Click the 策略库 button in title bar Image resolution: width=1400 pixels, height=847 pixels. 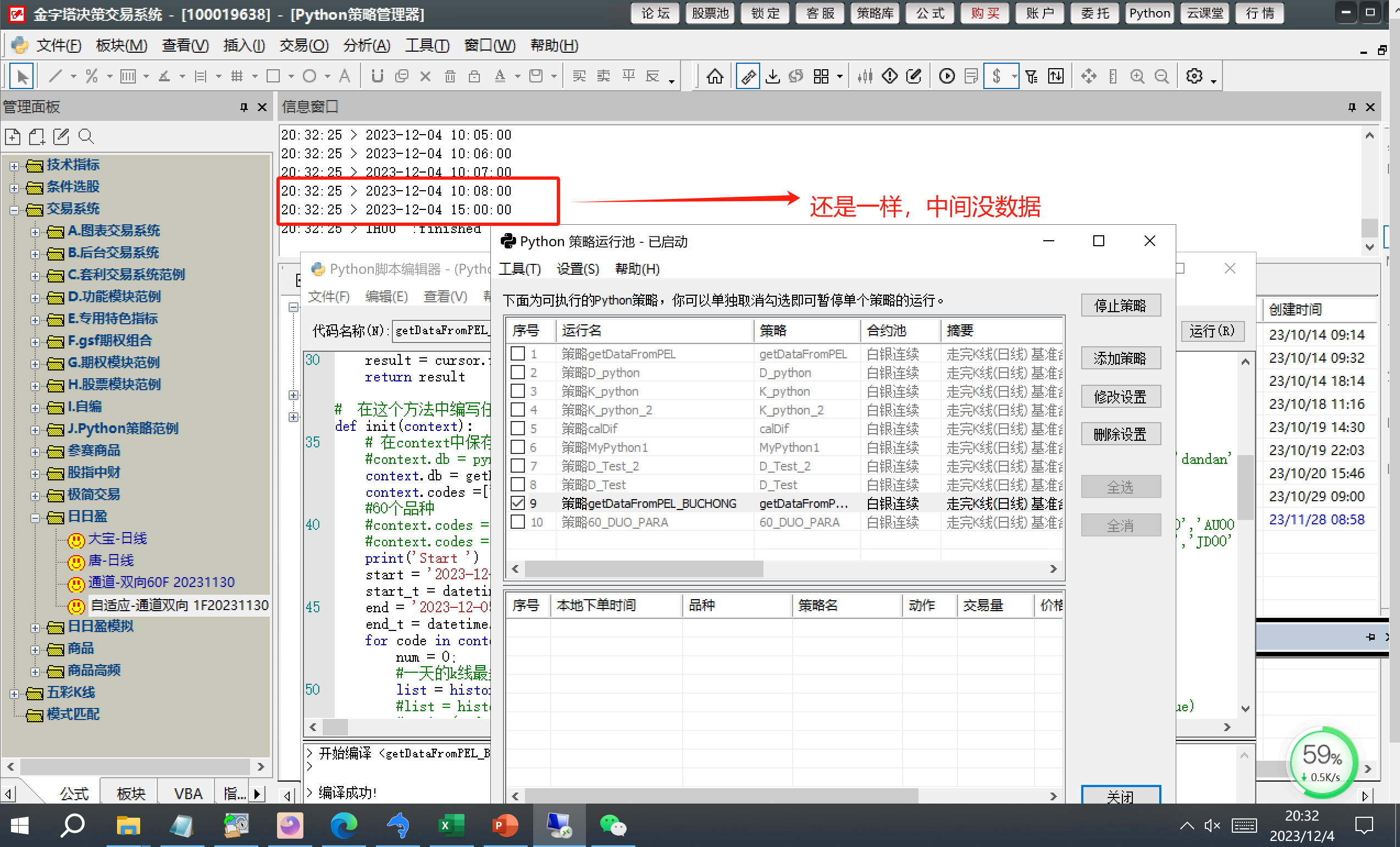[x=875, y=13]
